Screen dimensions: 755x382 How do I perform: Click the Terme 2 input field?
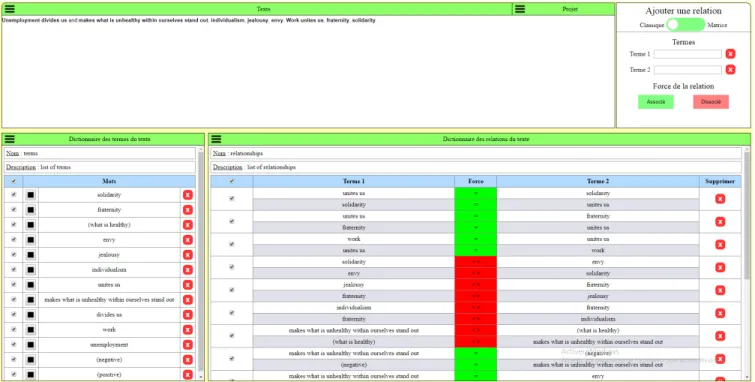[688, 70]
